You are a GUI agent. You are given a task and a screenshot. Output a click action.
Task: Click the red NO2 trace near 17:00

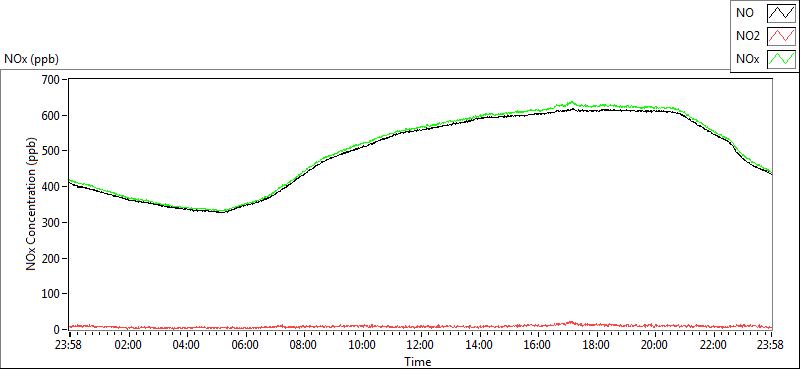571,323
